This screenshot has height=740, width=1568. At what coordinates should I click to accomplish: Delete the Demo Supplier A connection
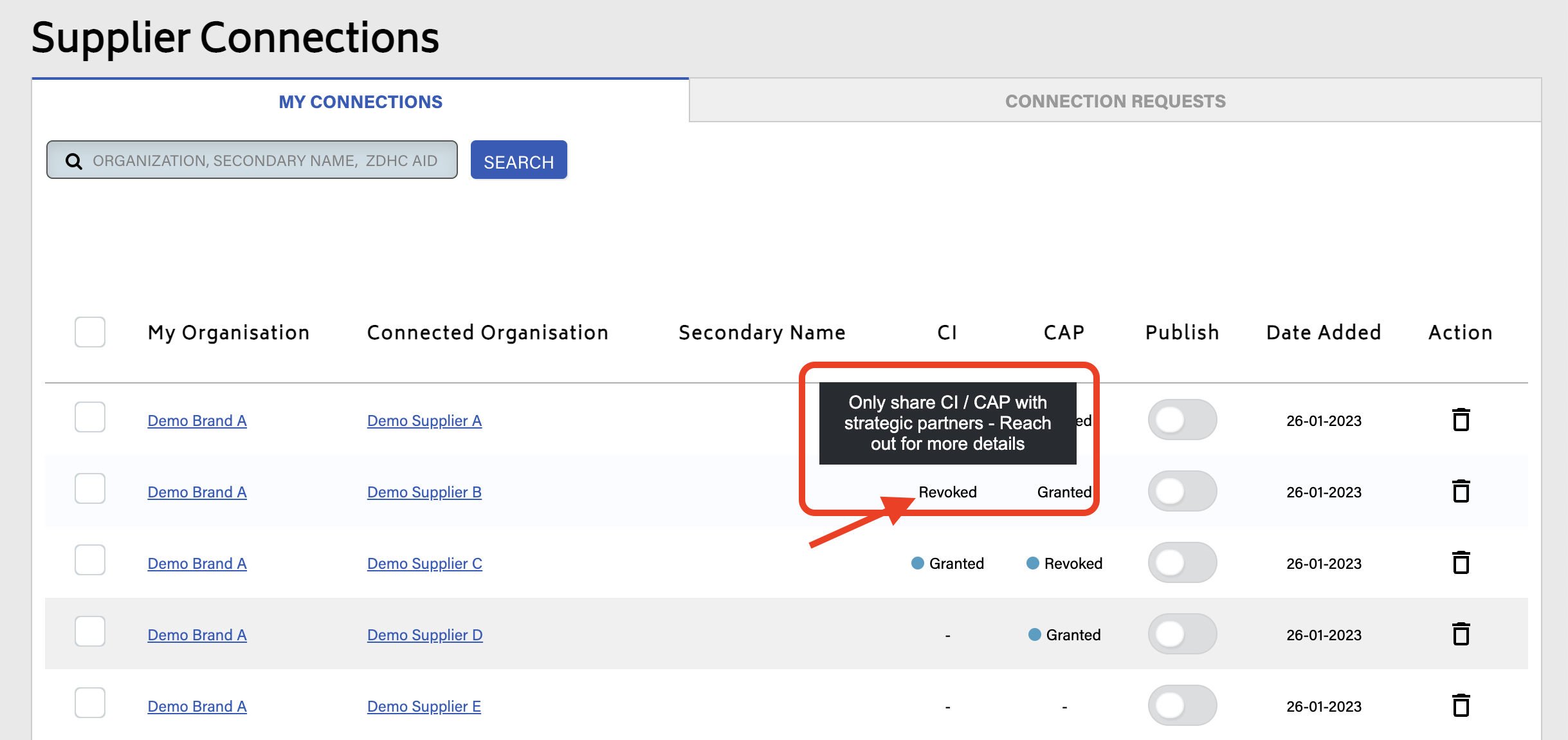pos(1461,420)
